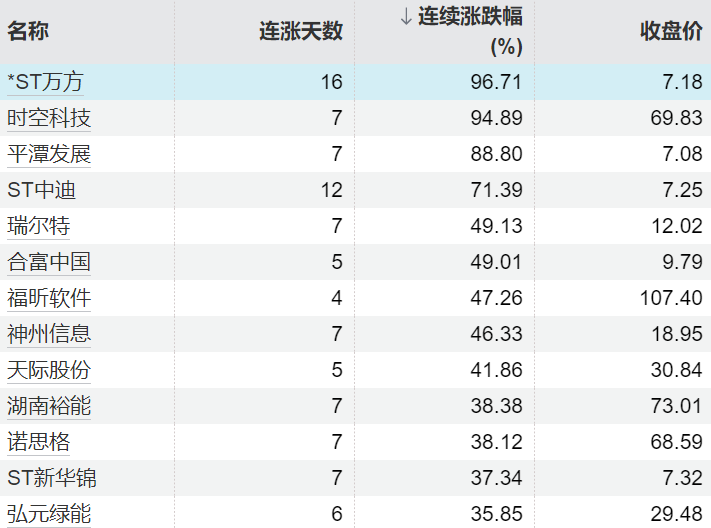Sort table by 连涨天数 column
The width and height of the screenshot is (711, 528).
coord(300,31)
